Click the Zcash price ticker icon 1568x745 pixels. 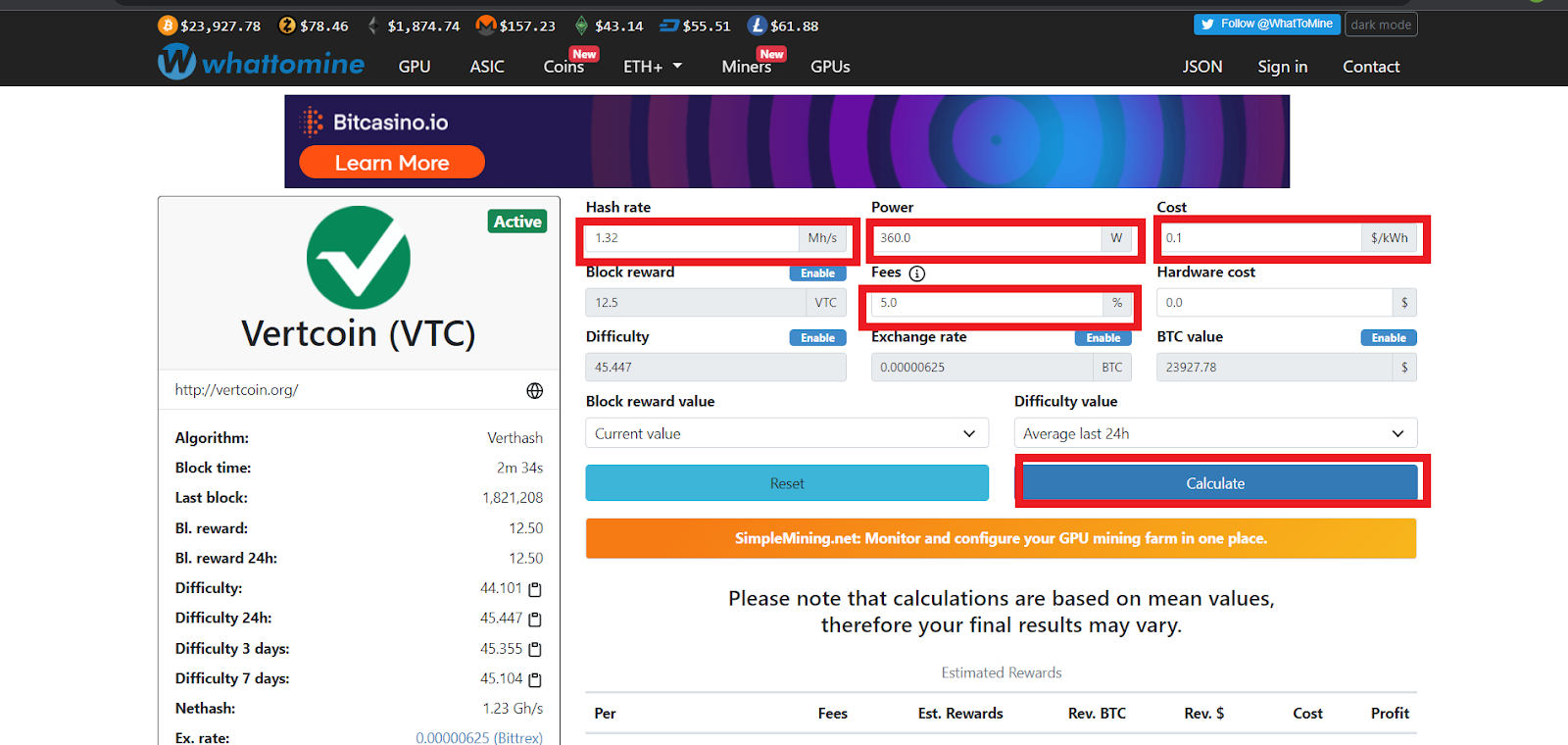[x=287, y=25]
